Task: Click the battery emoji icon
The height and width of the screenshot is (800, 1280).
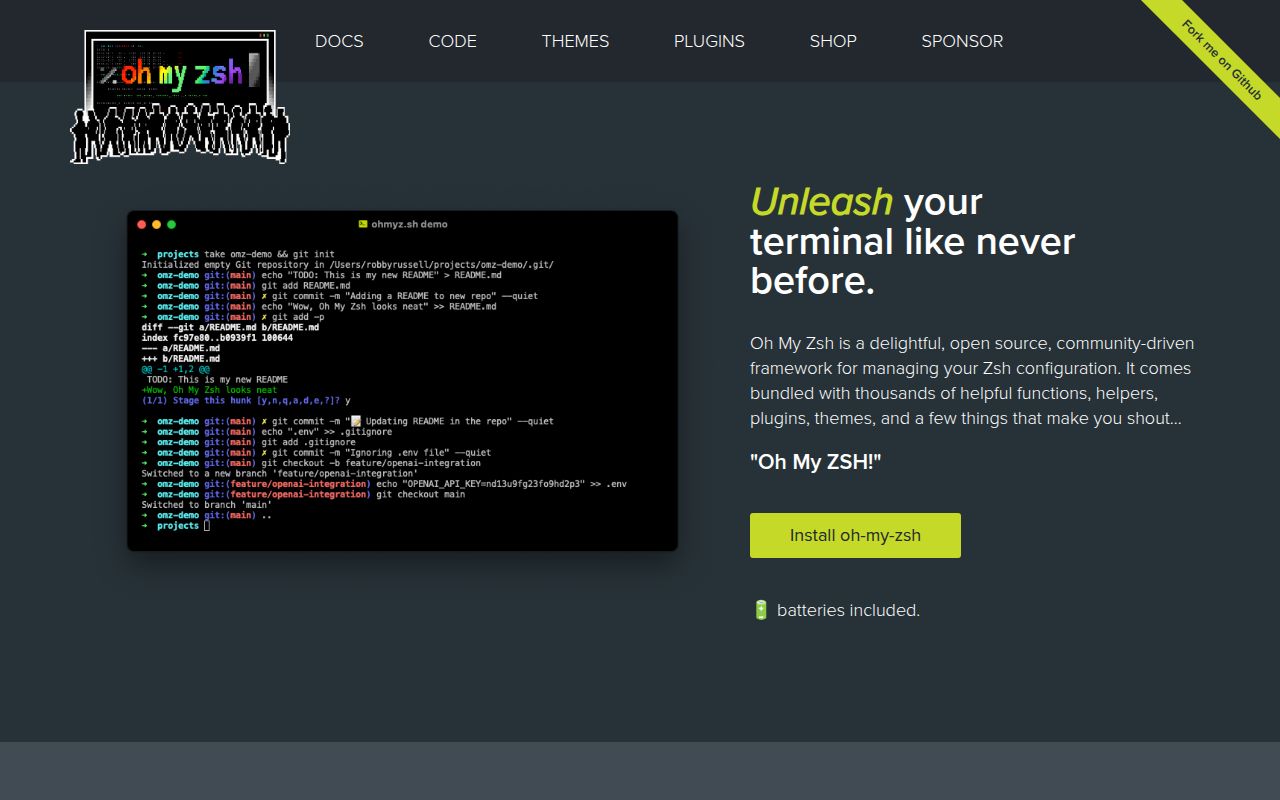Action: [760, 609]
